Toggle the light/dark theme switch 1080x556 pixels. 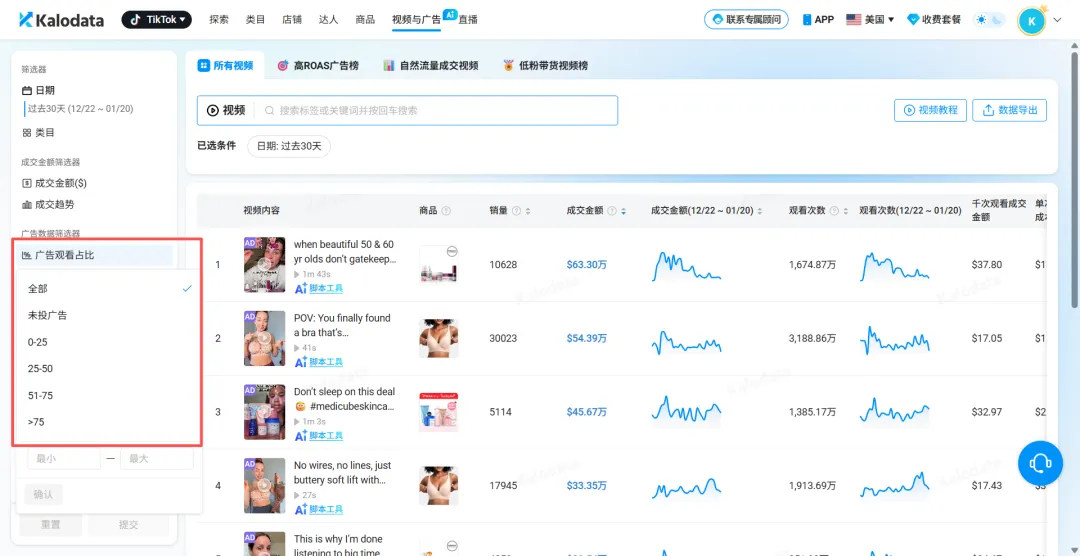click(x=989, y=20)
